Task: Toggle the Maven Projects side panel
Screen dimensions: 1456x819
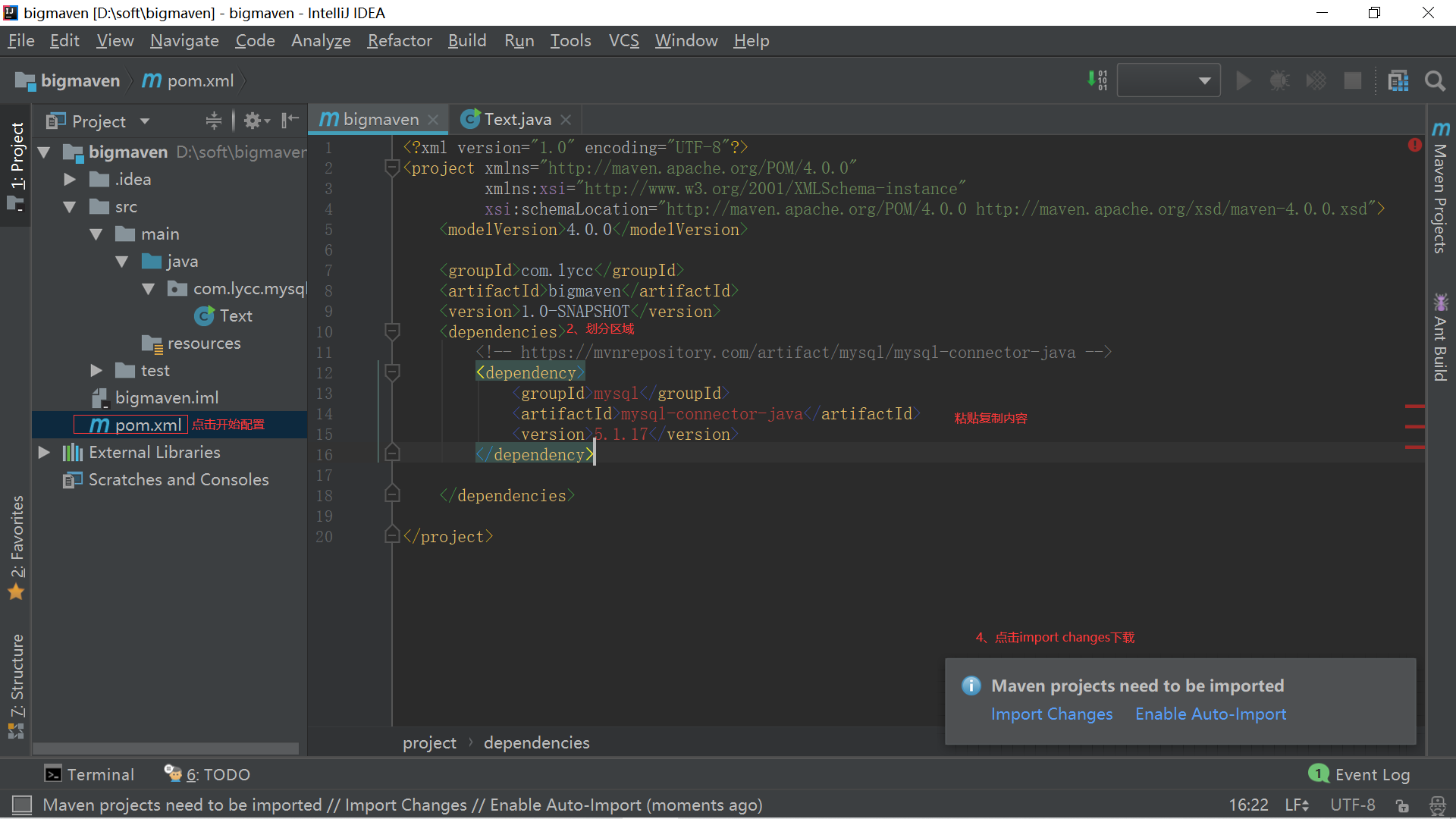Action: coord(1440,190)
